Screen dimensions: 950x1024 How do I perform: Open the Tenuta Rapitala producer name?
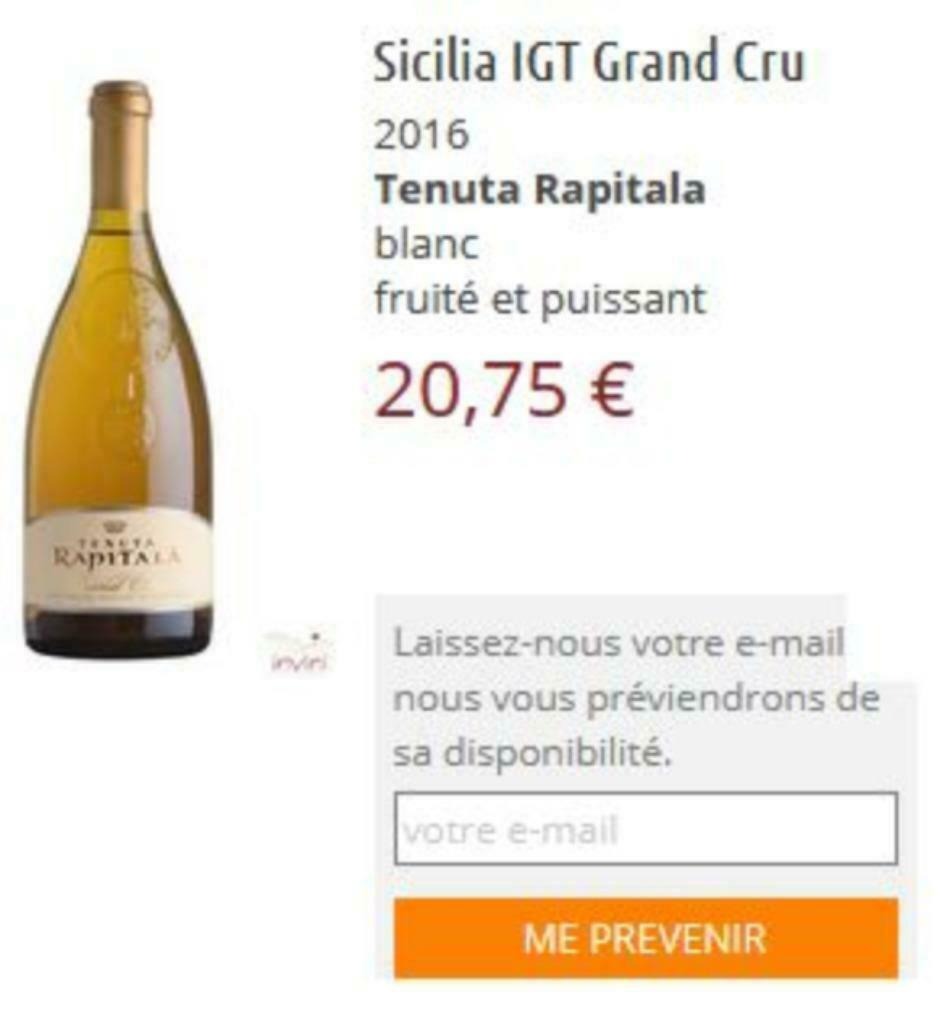click(540, 190)
